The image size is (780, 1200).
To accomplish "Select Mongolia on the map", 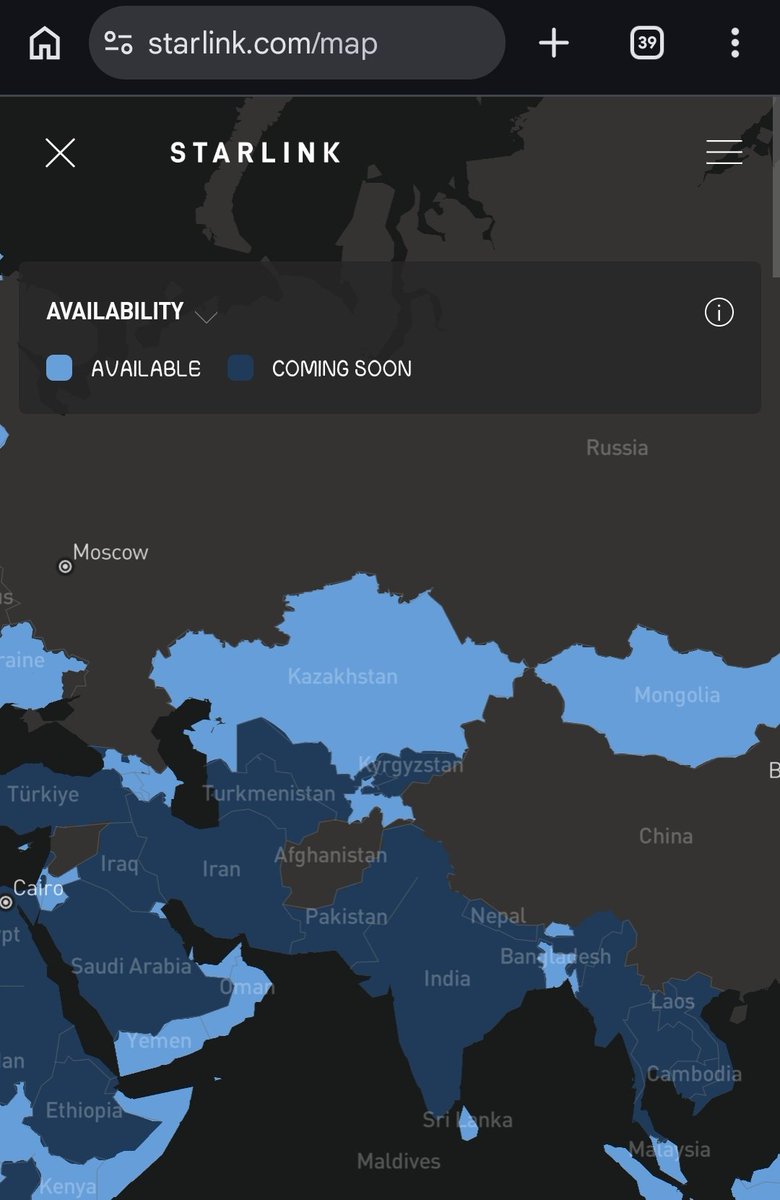I will coord(677,695).
